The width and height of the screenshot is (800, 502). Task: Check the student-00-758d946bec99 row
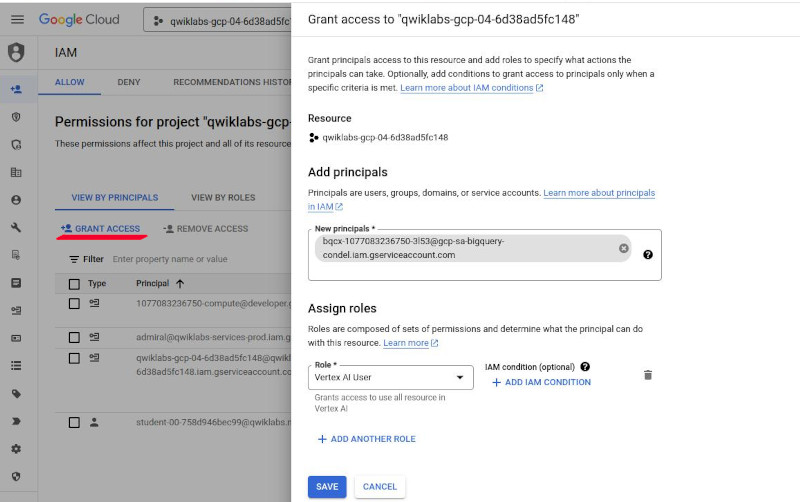[x=74, y=422]
